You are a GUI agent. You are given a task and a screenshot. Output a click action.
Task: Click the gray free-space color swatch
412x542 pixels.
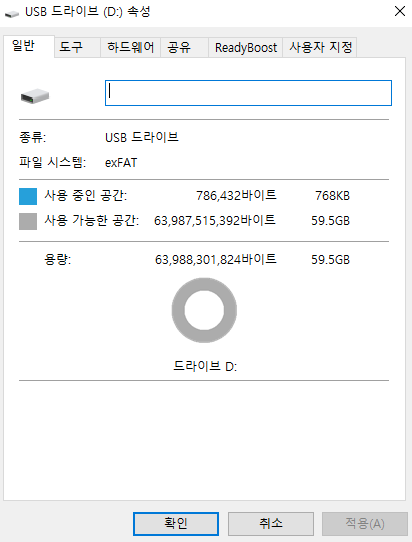[28, 221]
